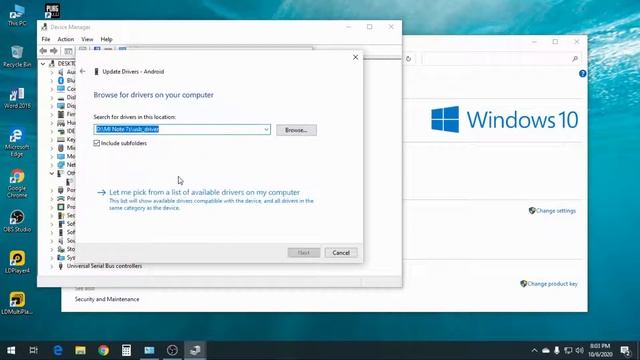Collapse the Other devices category arrow

coord(52,173)
